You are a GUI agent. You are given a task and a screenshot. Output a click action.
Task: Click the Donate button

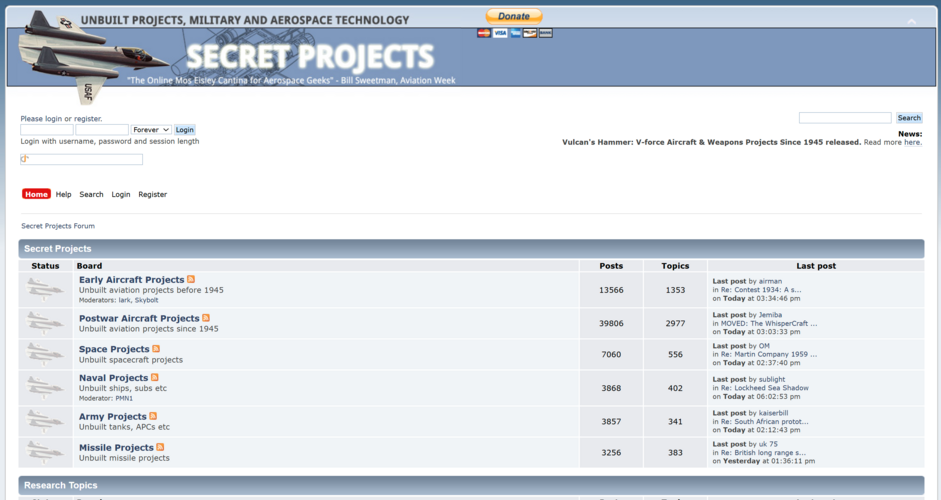(x=514, y=16)
